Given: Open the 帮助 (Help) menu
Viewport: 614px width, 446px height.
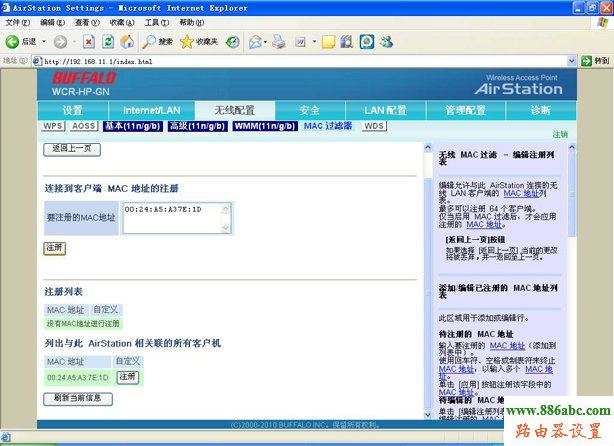Looking at the screenshot, I should pos(192,23).
